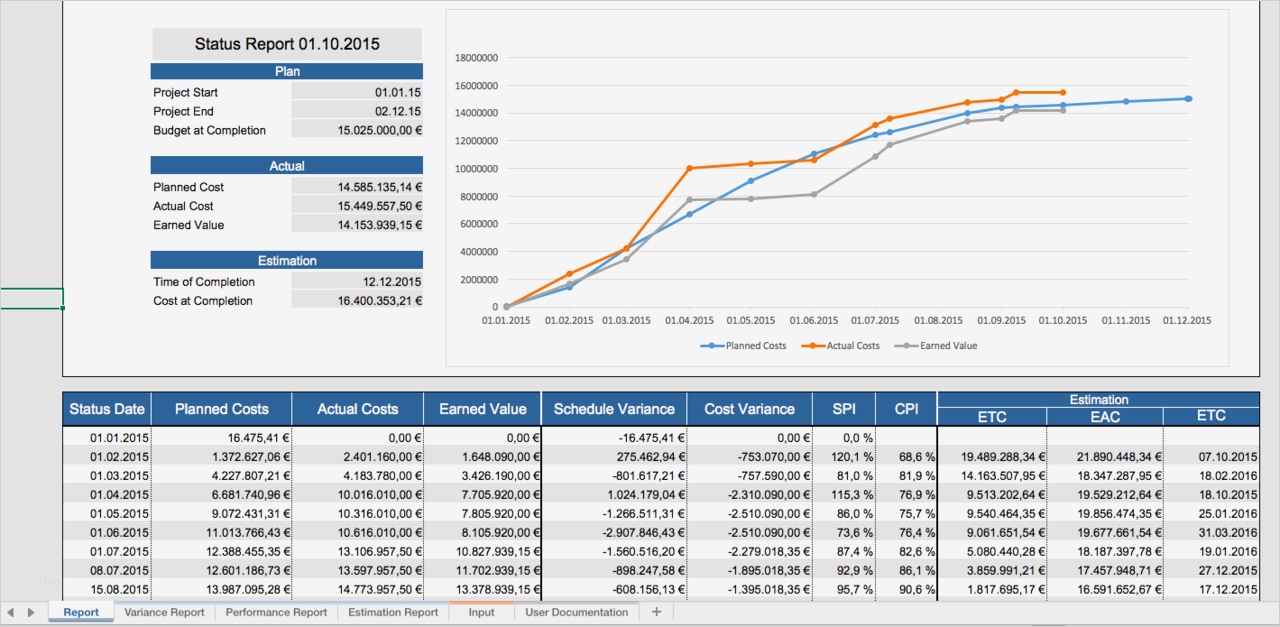Screen dimensions: 1280x627
Task: Click the previous sheet navigation arrow
Action: (10, 612)
